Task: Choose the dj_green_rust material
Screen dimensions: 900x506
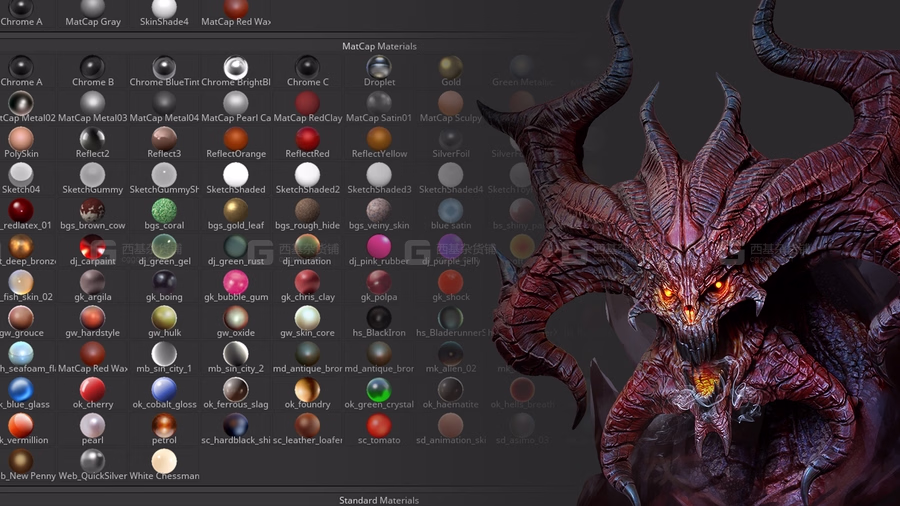Action: 236,250
